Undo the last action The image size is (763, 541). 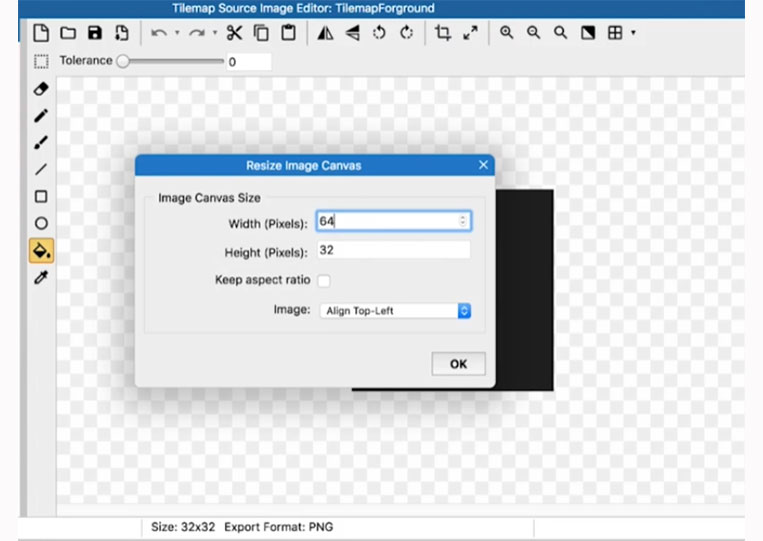click(159, 33)
